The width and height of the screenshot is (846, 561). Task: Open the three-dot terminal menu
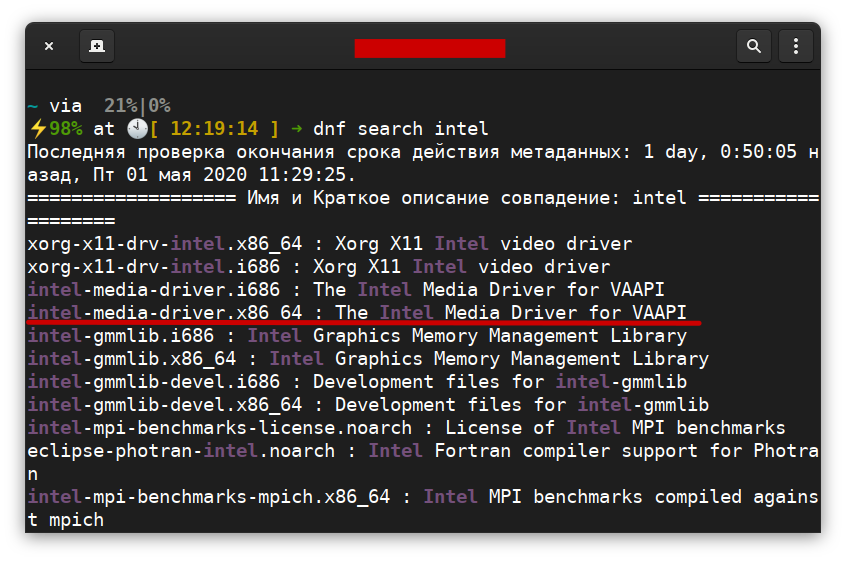coord(796,46)
